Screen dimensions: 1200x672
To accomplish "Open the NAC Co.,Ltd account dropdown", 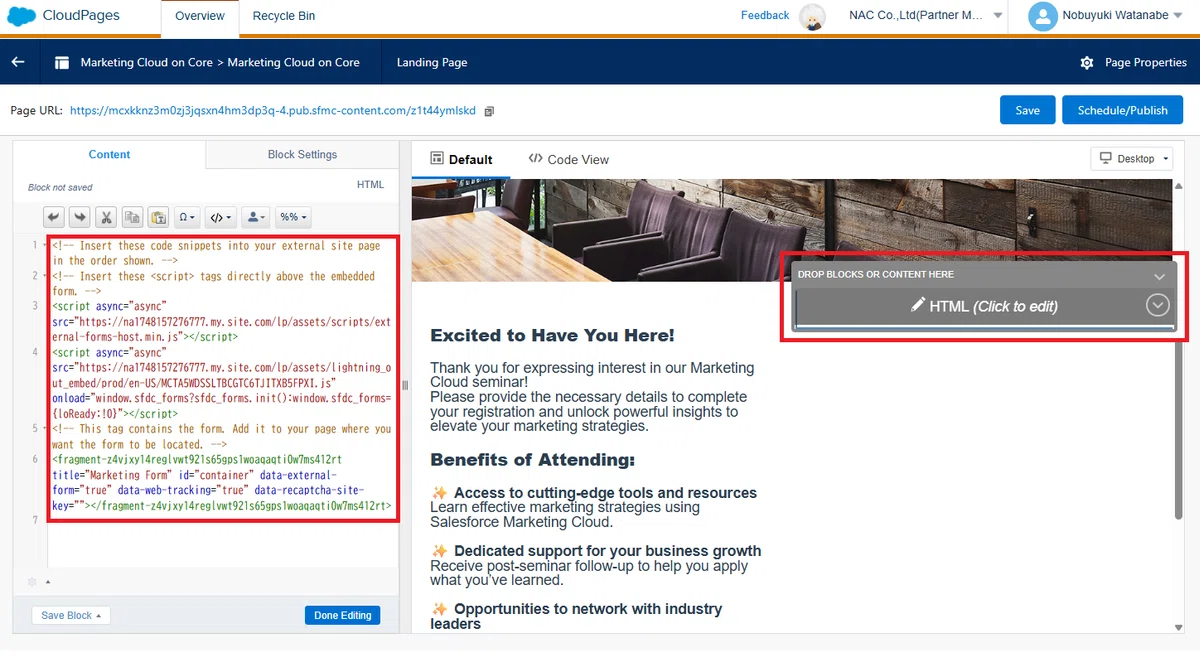I will 998,15.
